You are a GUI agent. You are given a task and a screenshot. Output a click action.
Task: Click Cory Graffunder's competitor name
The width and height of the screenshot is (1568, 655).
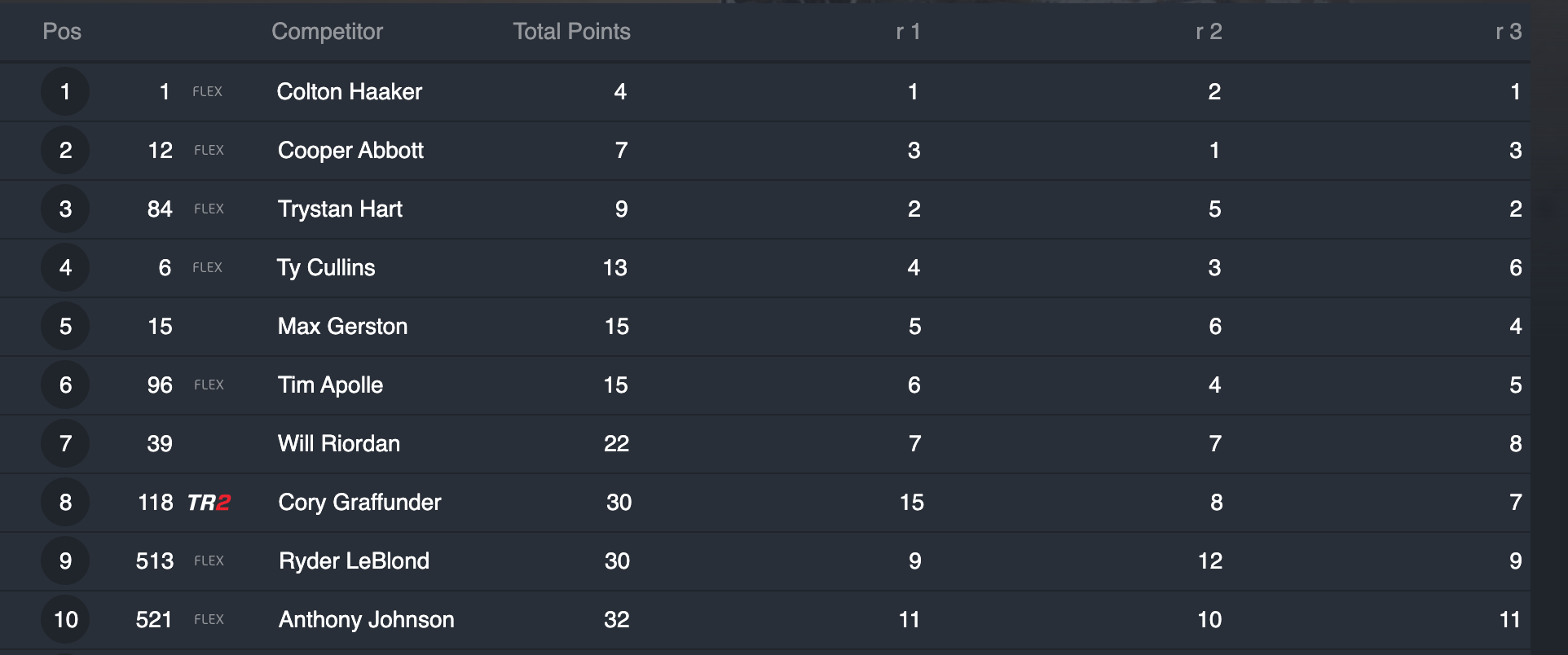(x=359, y=503)
